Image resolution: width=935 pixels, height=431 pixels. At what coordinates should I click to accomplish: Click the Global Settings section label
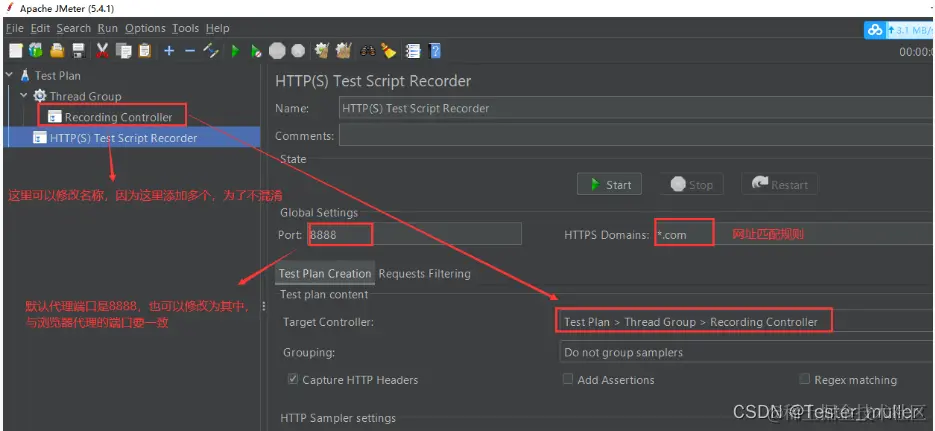(319, 212)
